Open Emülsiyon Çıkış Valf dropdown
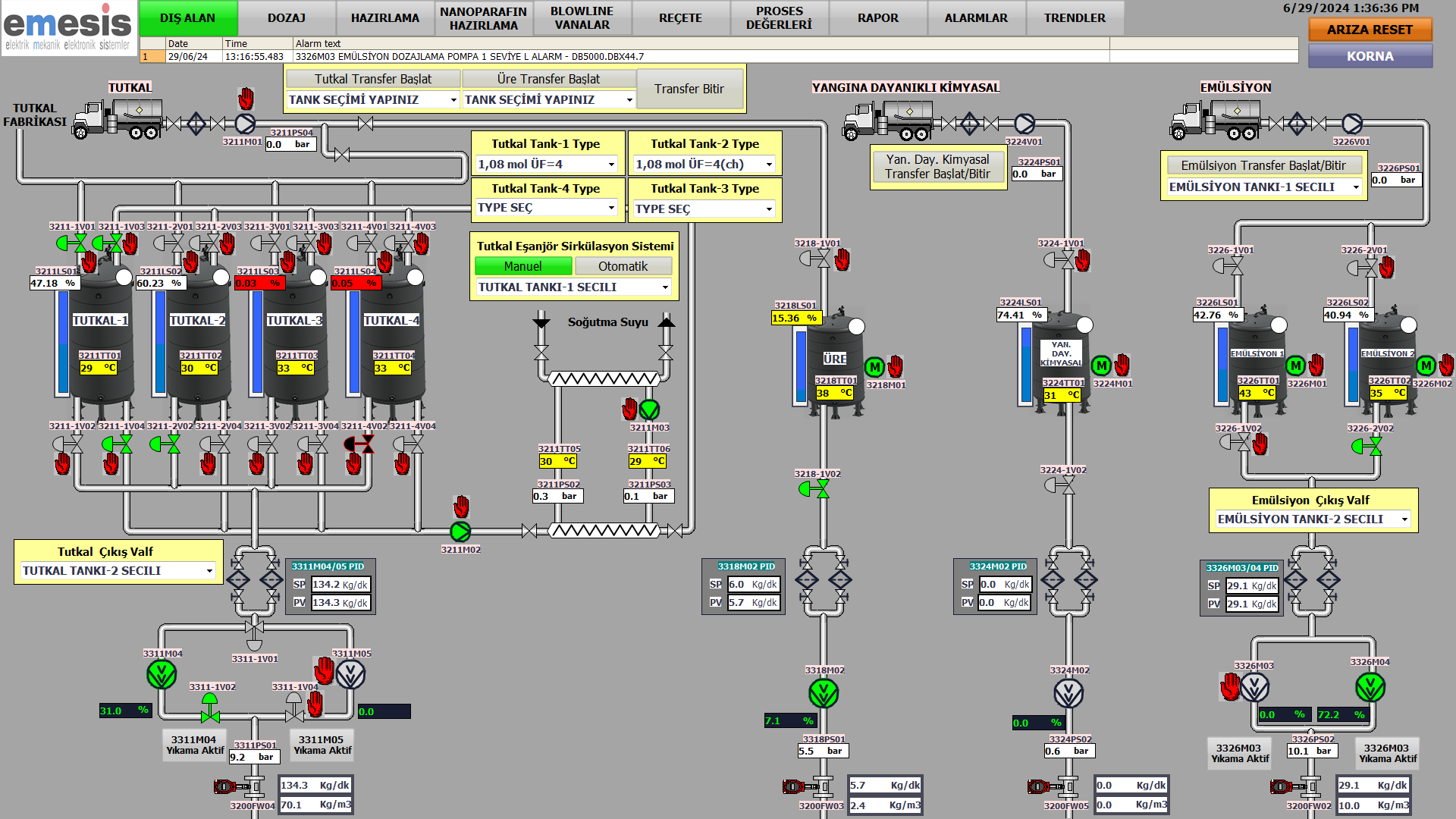 click(x=1312, y=519)
